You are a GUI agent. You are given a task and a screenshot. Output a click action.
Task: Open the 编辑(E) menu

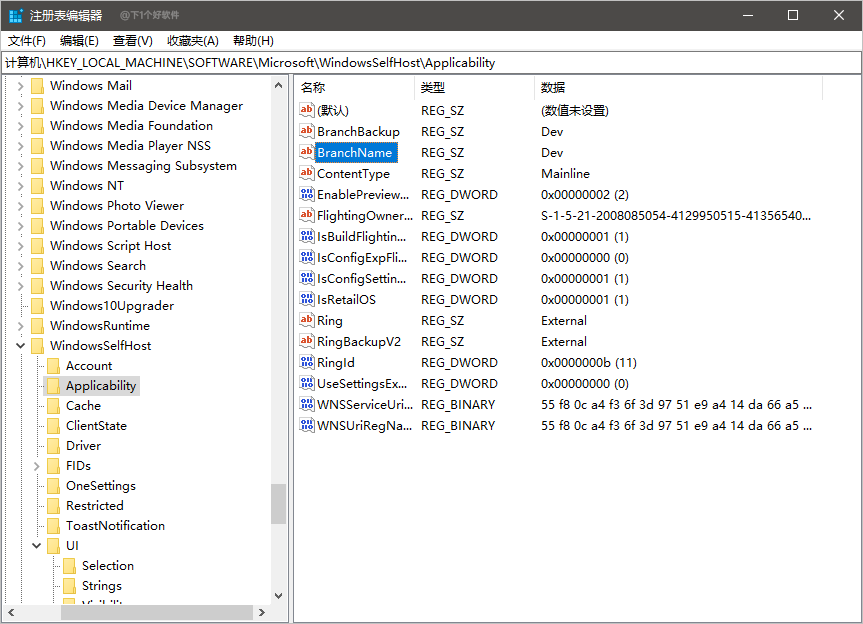coord(79,41)
